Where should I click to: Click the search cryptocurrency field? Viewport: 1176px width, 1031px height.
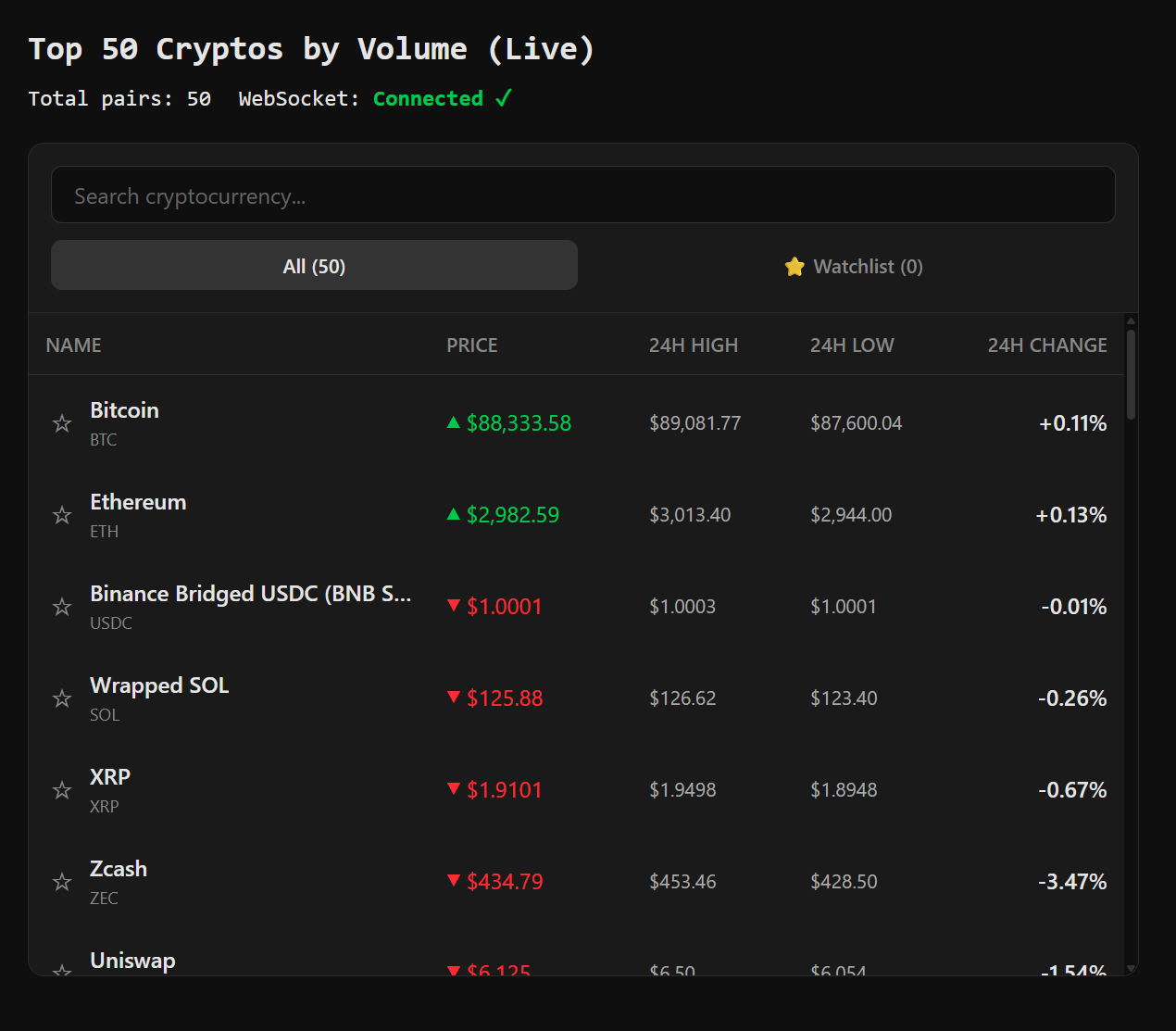click(583, 195)
